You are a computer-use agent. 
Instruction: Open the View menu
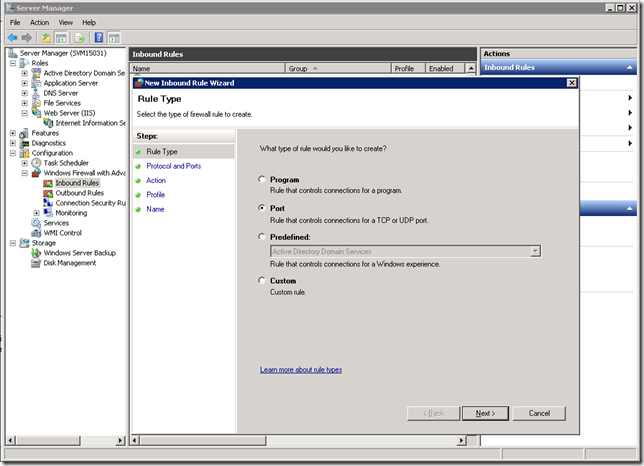pos(65,23)
